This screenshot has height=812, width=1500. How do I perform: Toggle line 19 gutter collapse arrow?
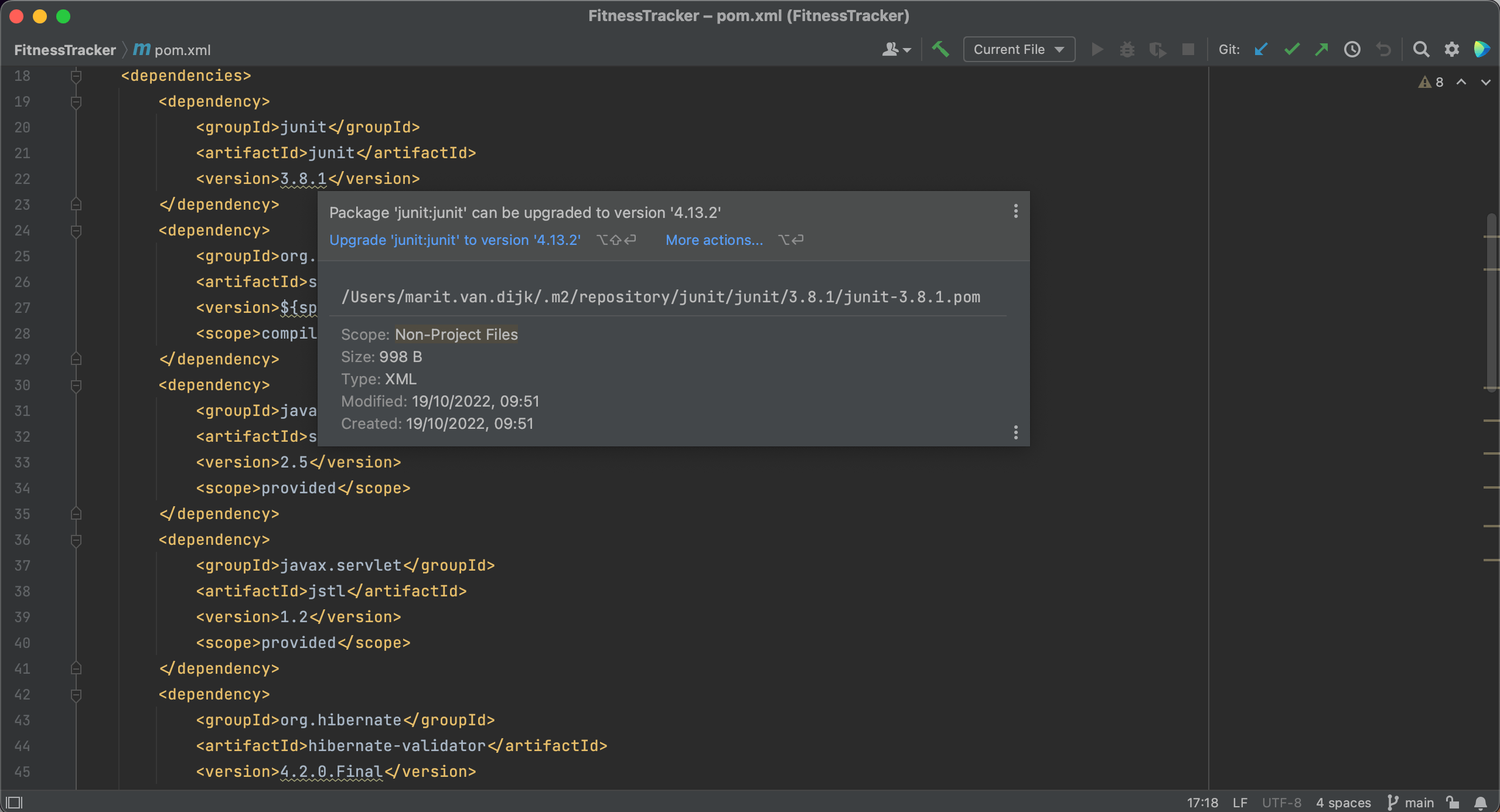pos(75,101)
